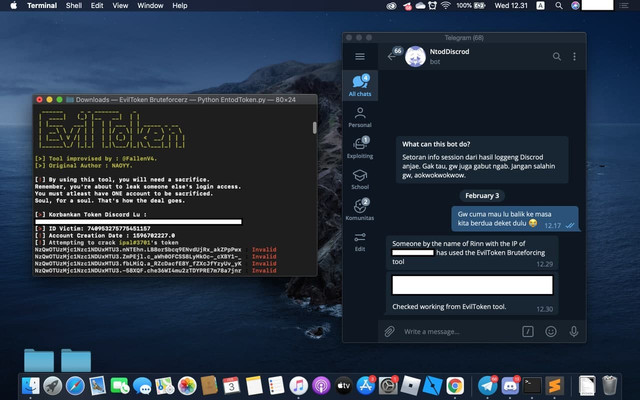The image size is (640, 400).
Task: Switch to the Komunitas chat folder
Action: 360,210
